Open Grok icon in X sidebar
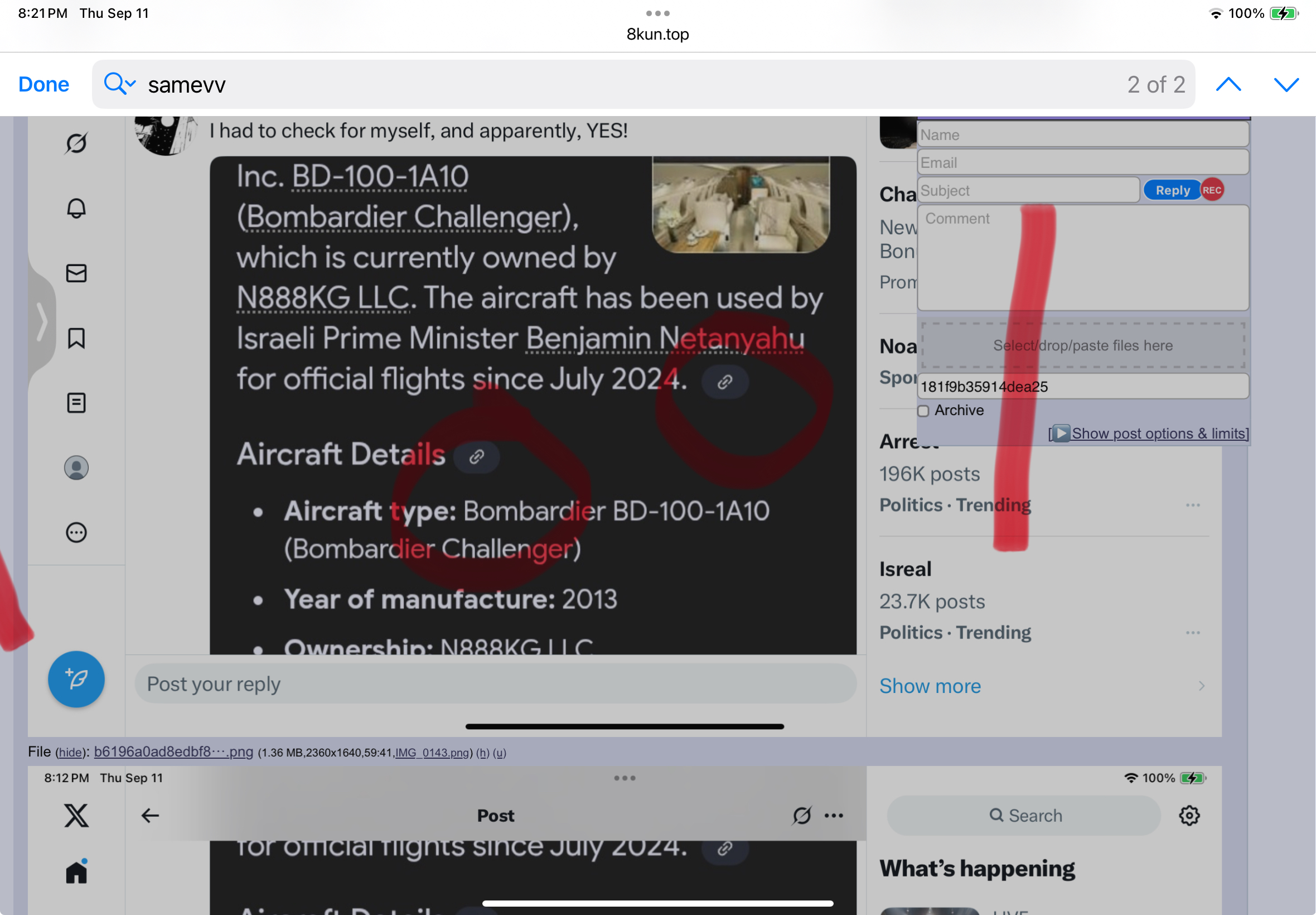This screenshot has width=1316, height=915. point(76,143)
